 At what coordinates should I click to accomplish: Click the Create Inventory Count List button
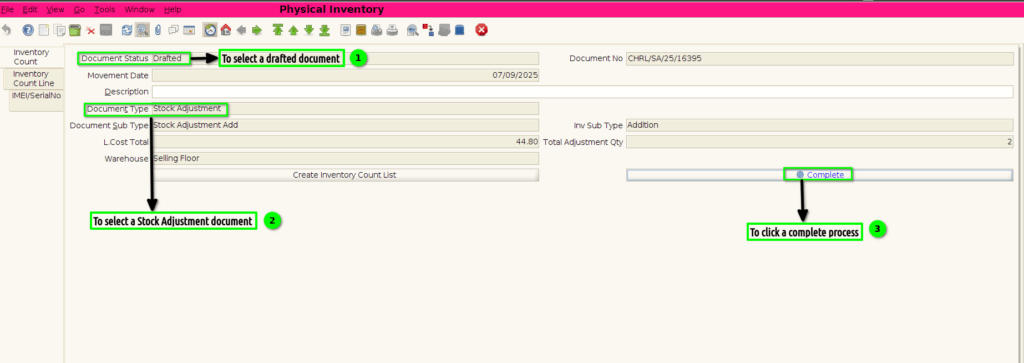point(345,175)
